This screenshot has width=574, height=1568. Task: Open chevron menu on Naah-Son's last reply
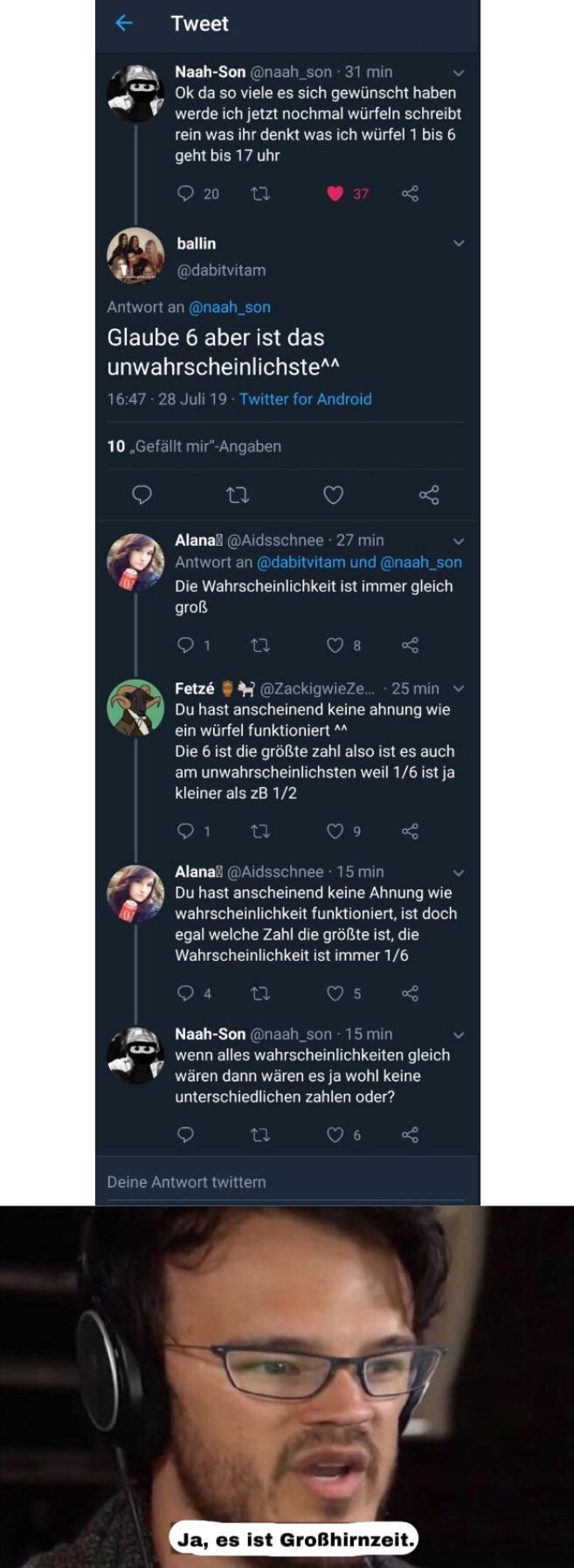(459, 1035)
